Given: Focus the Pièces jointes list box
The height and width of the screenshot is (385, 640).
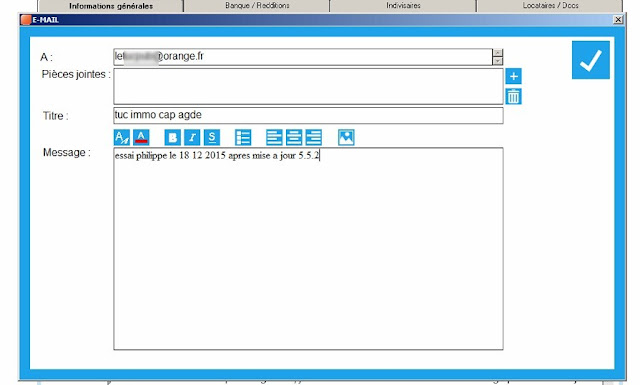Looking at the screenshot, I should [308, 86].
